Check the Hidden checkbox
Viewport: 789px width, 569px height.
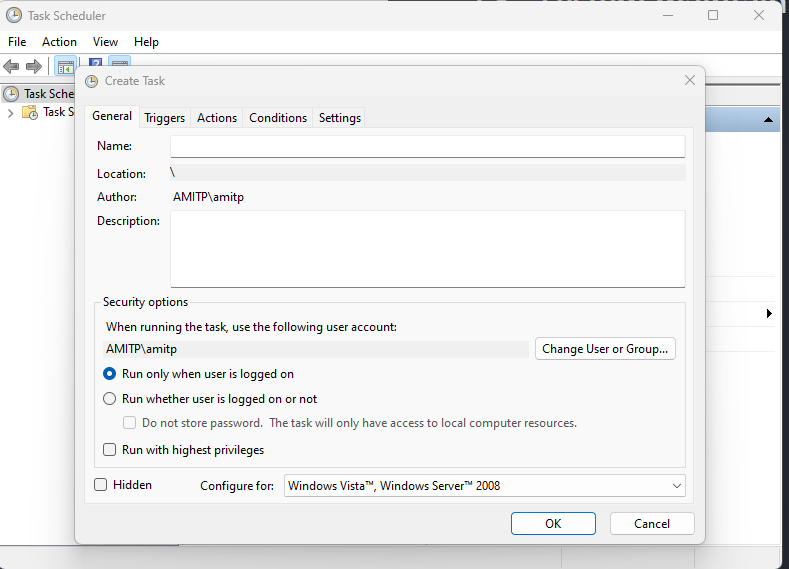coord(101,485)
